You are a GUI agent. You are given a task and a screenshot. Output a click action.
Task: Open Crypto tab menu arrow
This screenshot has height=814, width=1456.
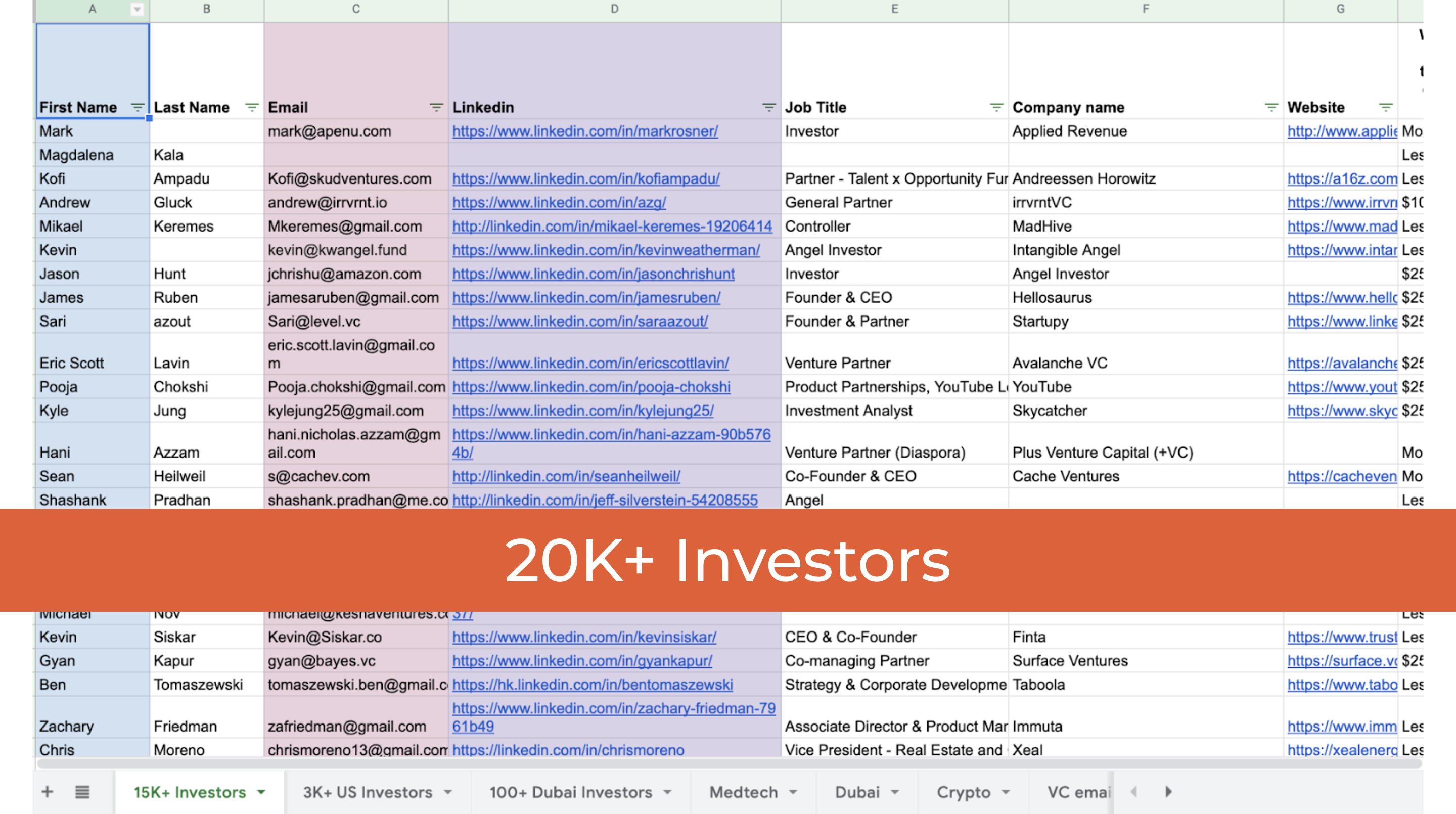point(1006,793)
